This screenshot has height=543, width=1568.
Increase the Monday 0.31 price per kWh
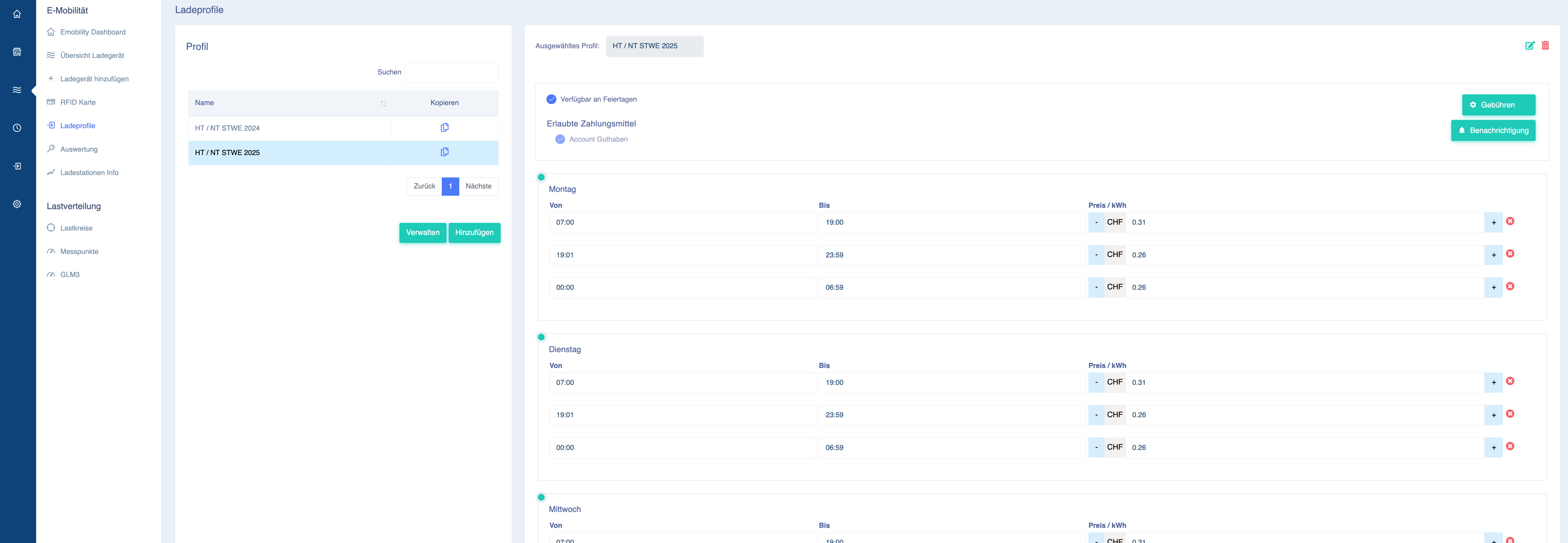[x=1493, y=223]
